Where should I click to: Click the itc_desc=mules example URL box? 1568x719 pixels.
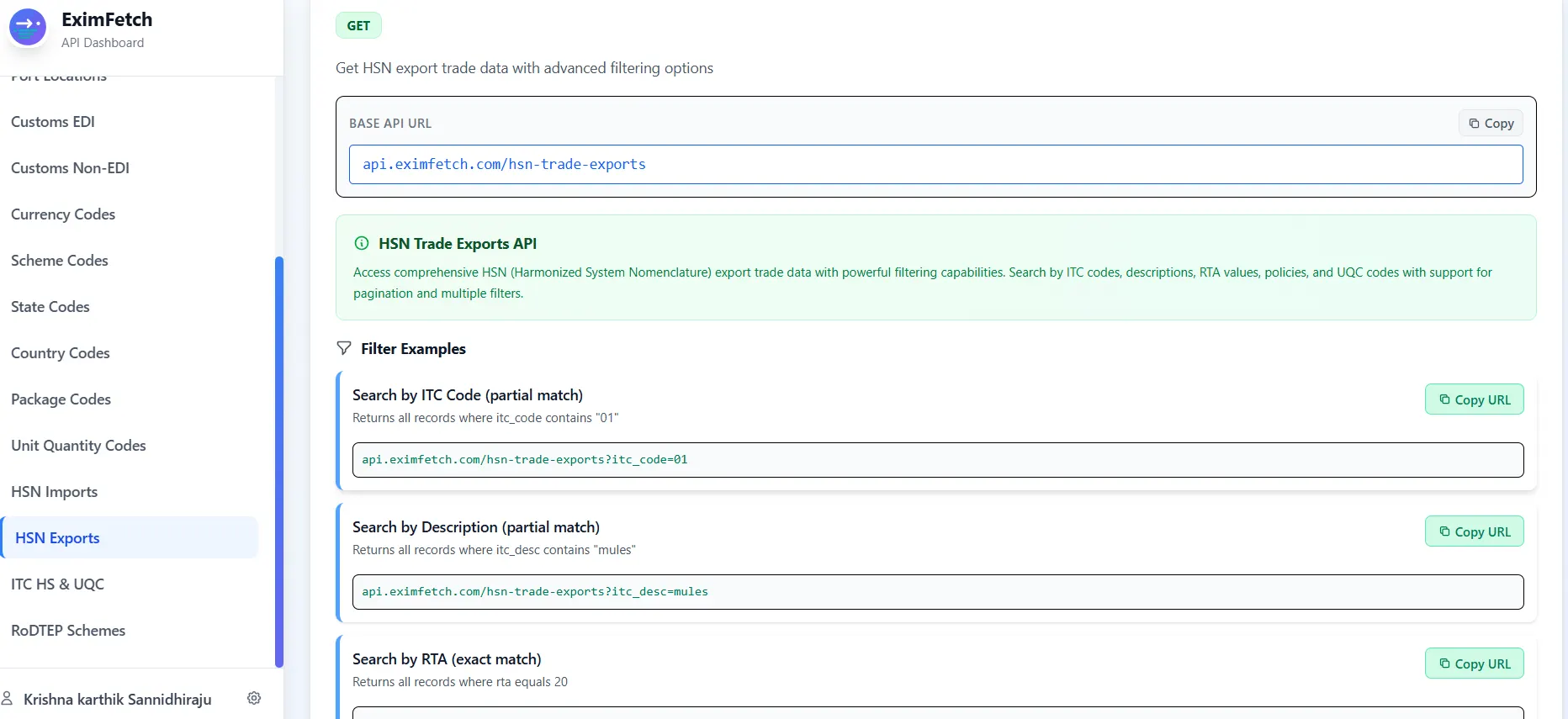tap(938, 592)
